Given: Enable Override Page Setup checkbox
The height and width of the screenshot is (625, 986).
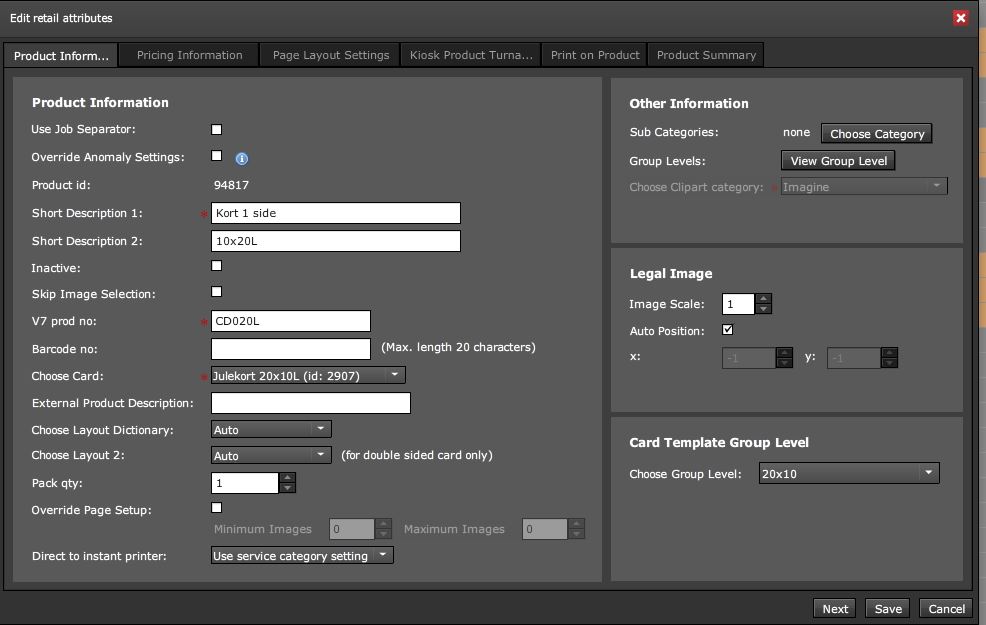Looking at the screenshot, I should point(216,507).
